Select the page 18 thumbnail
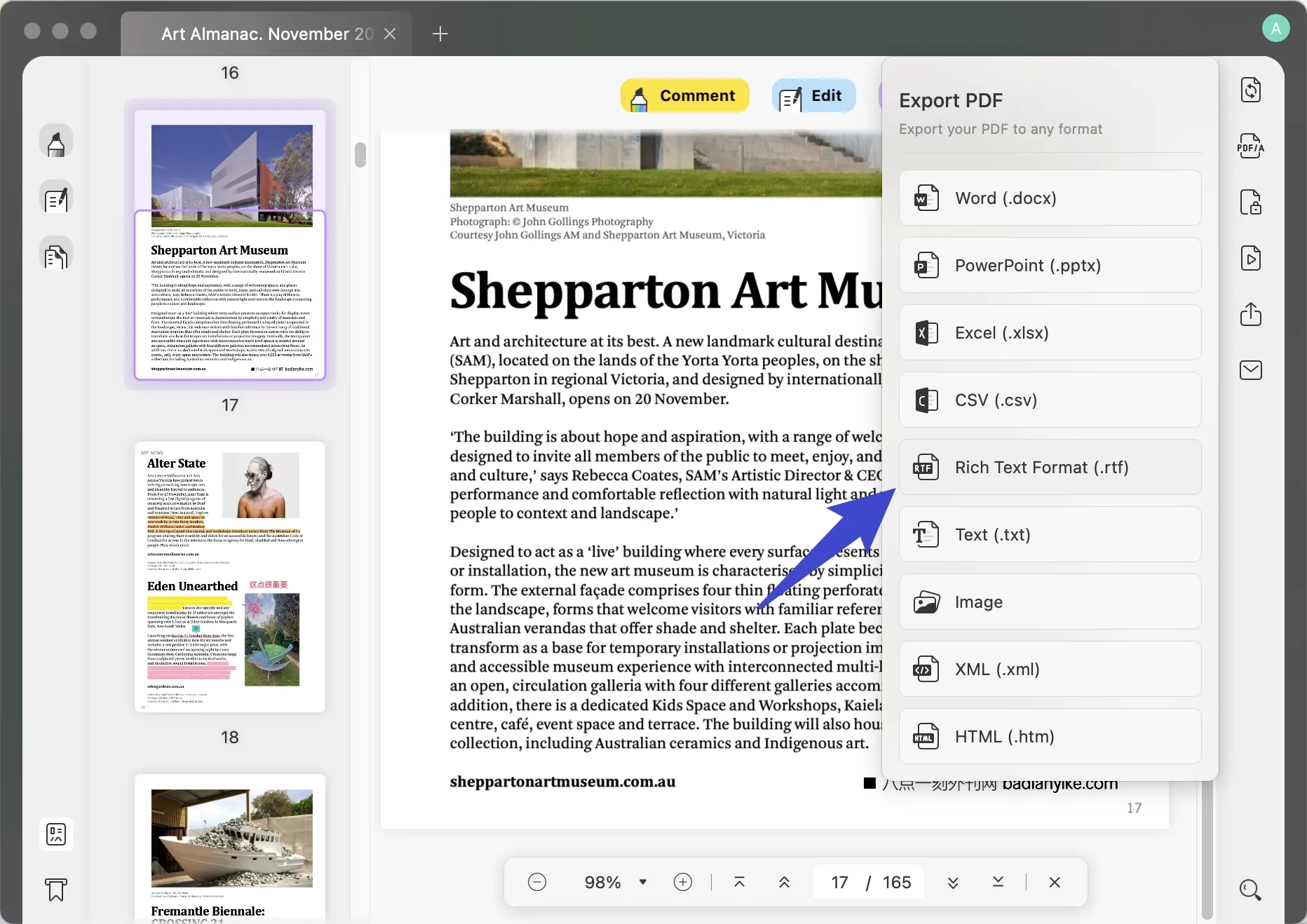This screenshot has width=1307, height=924. click(x=230, y=577)
